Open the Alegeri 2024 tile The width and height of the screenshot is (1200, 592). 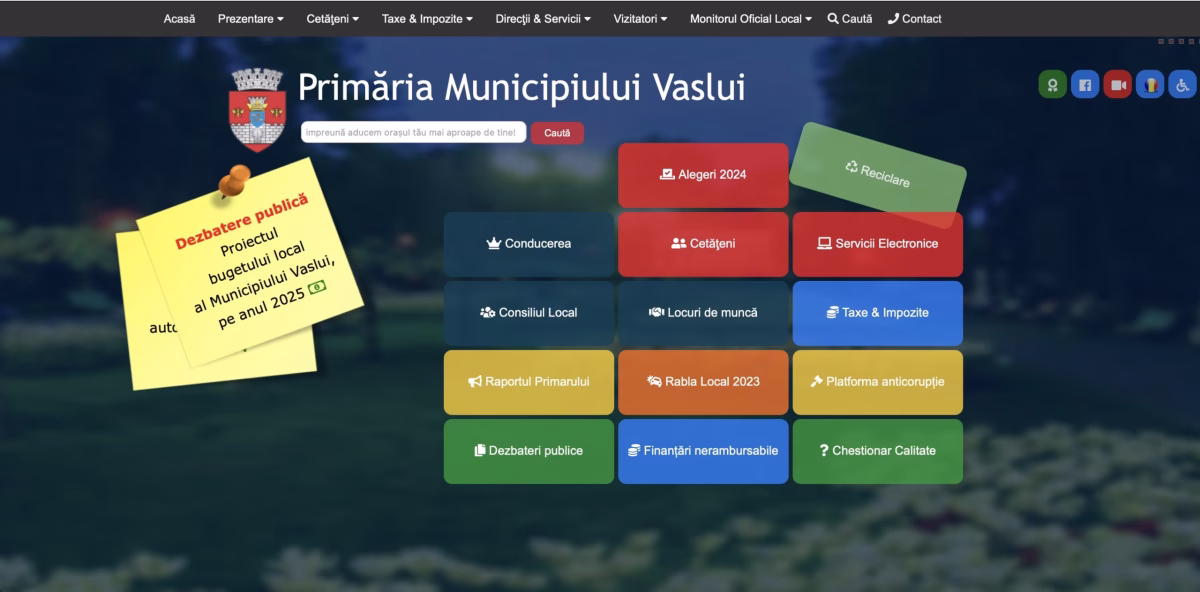point(703,175)
